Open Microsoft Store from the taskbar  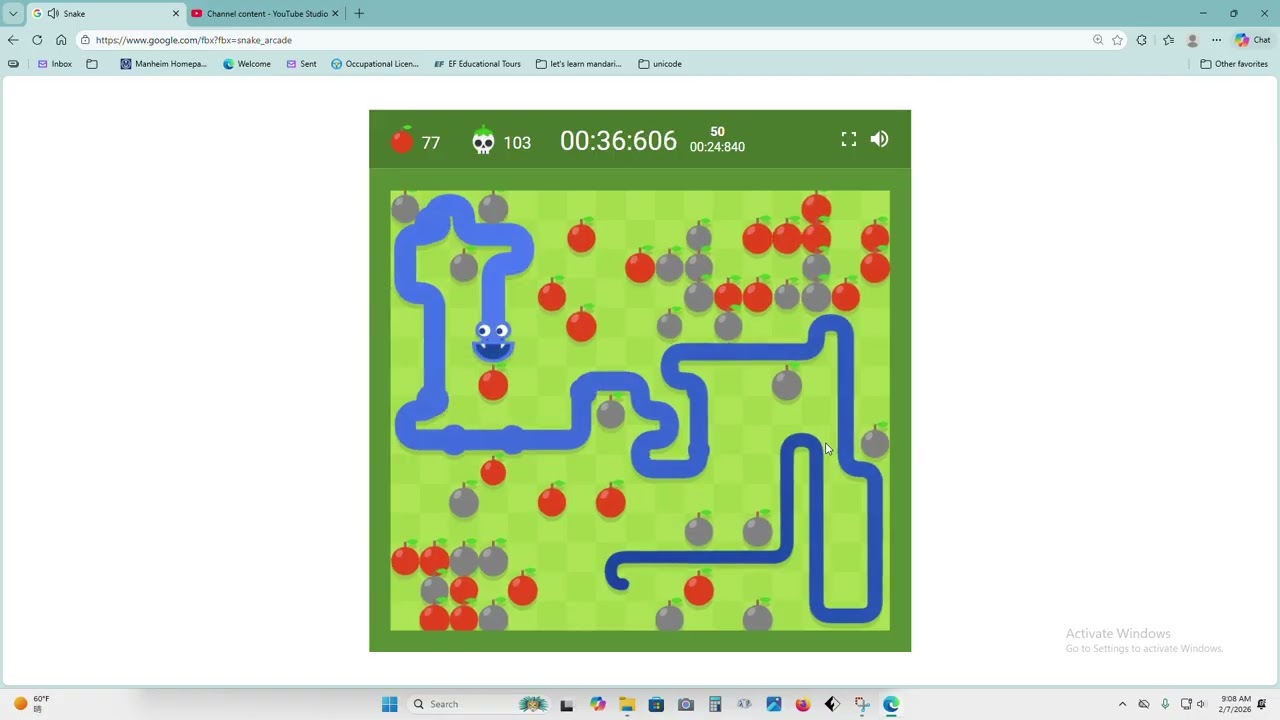pyautogui.click(x=656, y=704)
